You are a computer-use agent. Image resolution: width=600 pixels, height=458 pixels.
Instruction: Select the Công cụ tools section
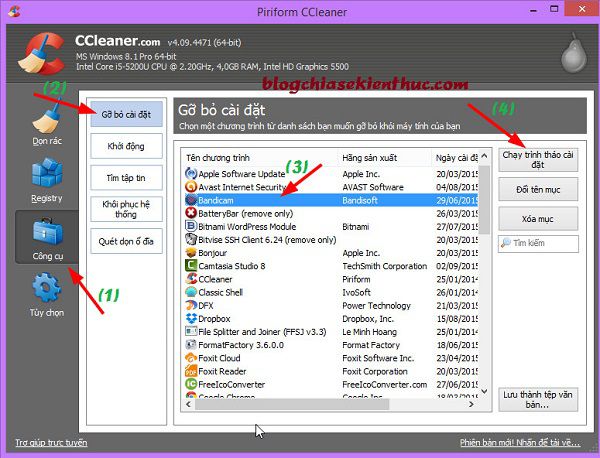click(x=47, y=237)
